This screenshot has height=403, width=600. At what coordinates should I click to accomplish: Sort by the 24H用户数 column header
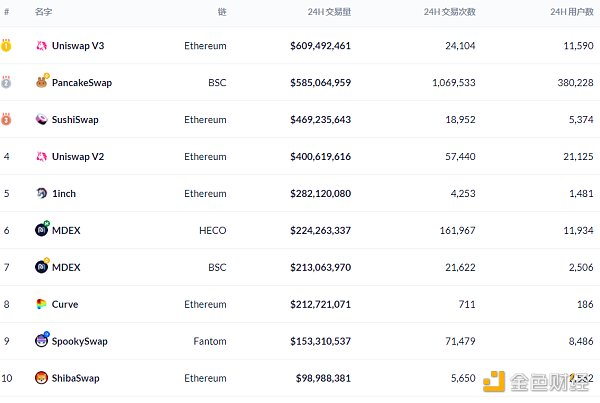572,12
